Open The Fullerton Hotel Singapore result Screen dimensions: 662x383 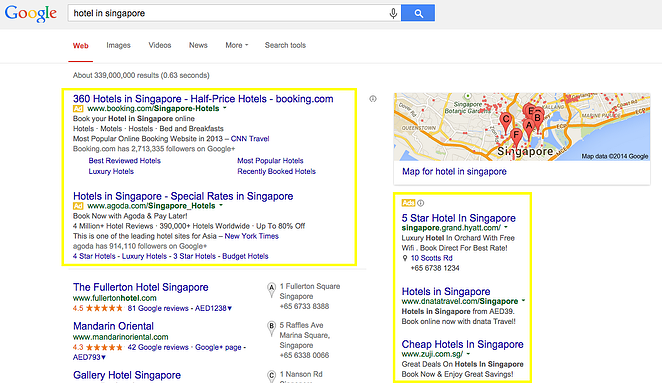click(x=141, y=287)
